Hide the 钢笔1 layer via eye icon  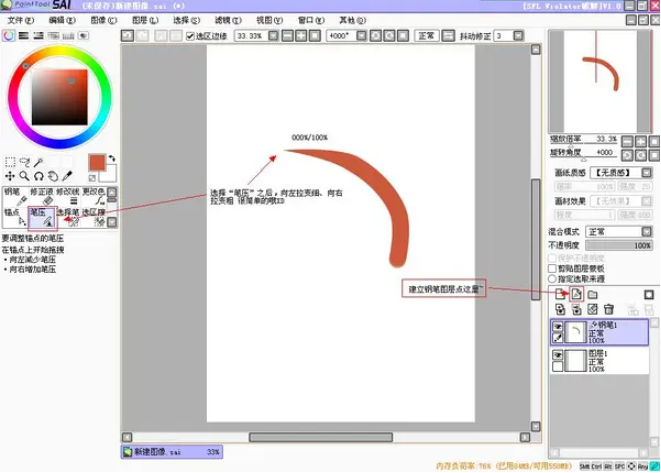pos(557,327)
